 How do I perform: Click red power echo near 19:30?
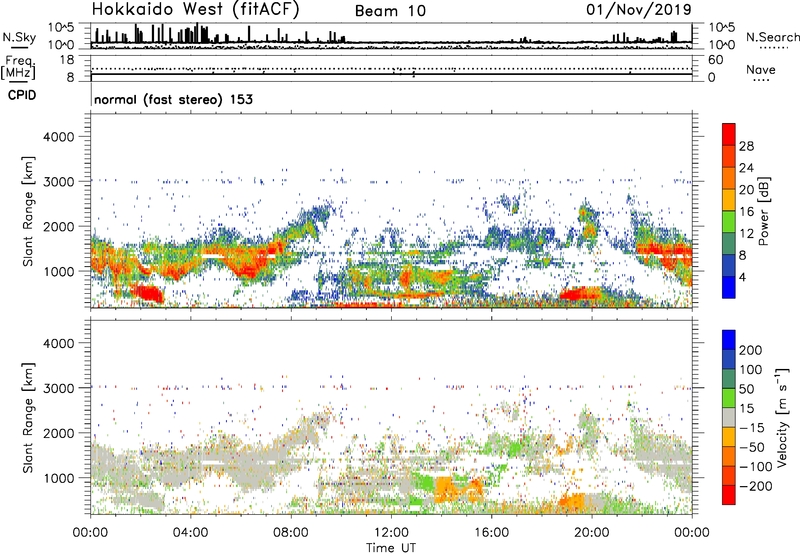[579, 294]
